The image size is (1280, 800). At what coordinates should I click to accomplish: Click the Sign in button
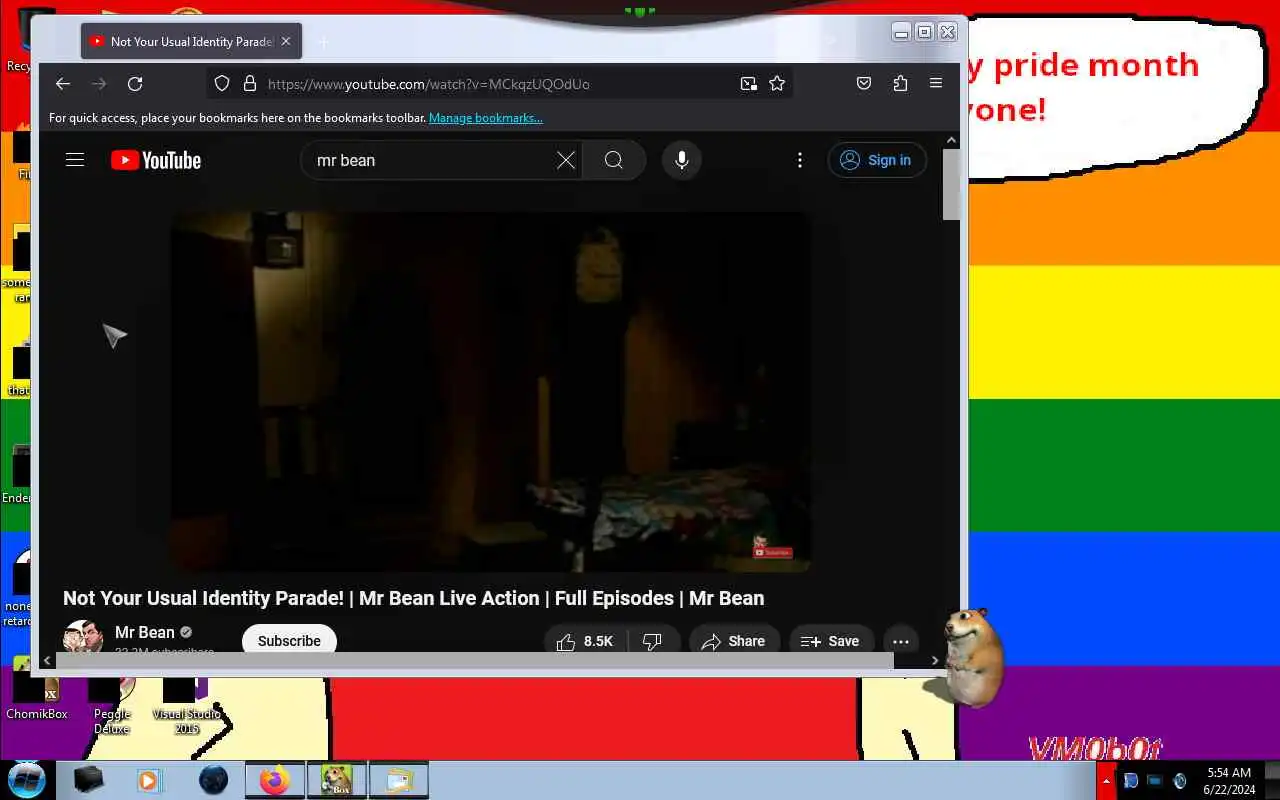coord(877,160)
